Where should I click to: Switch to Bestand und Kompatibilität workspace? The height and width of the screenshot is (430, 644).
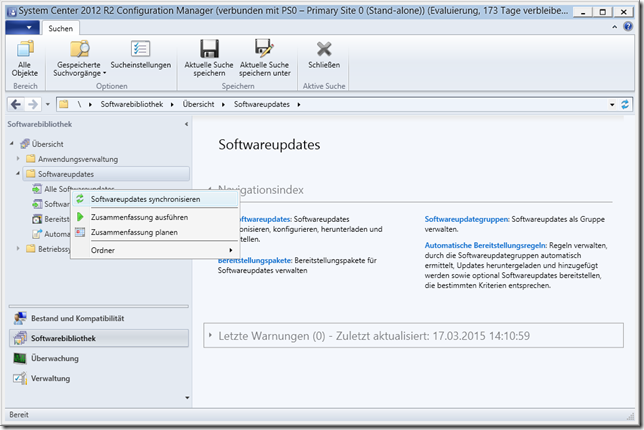(99, 318)
